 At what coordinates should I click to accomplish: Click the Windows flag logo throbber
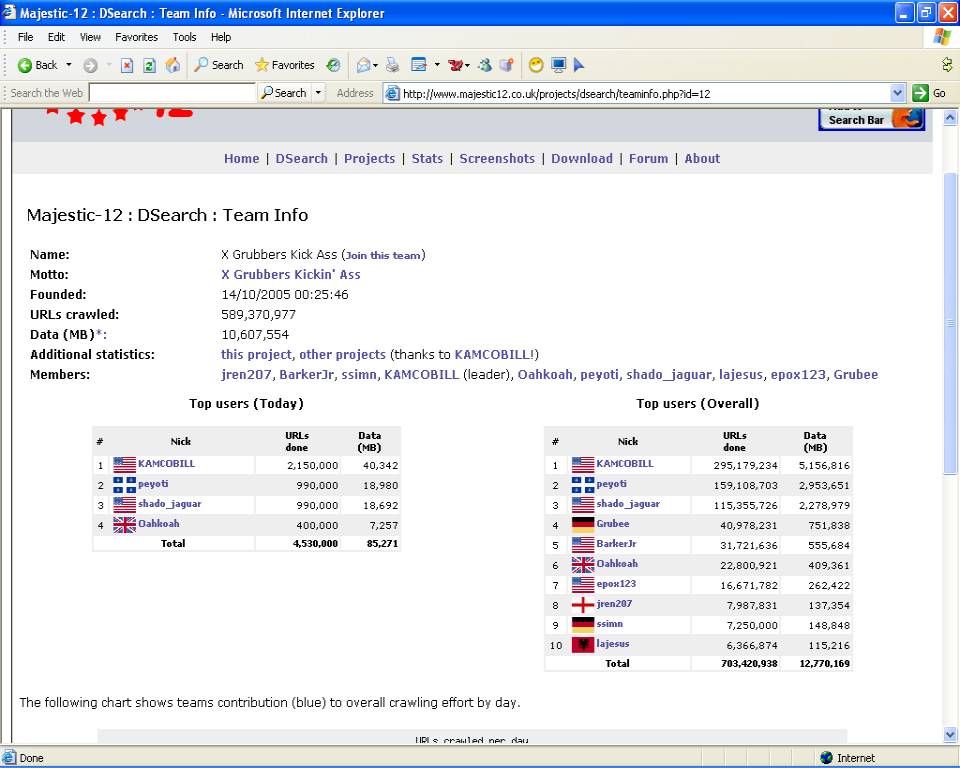pos(942,37)
